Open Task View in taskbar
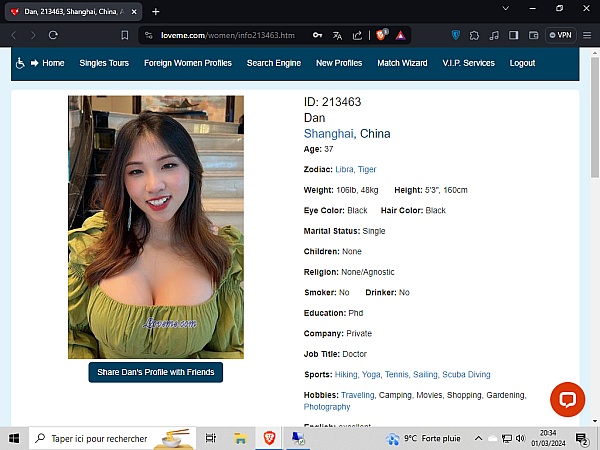 [211, 438]
